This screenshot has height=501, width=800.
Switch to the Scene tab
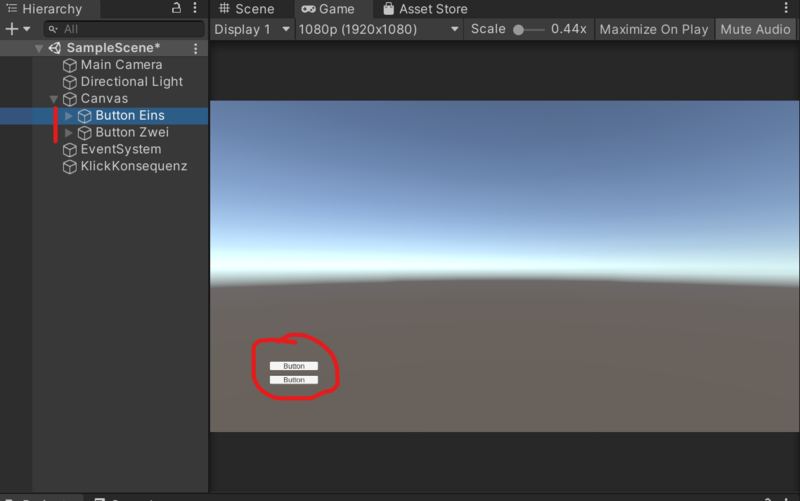[247, 9]
